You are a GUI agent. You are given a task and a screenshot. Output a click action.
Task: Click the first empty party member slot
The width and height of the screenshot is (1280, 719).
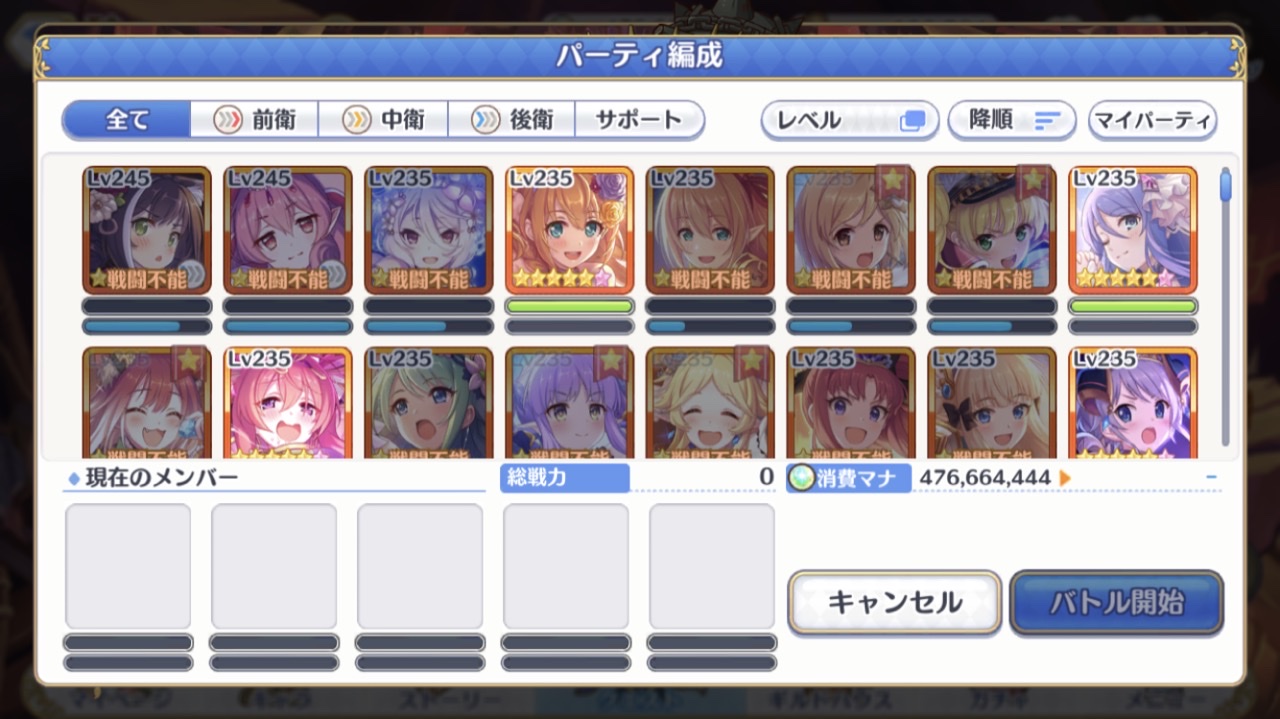pos(128,566)
